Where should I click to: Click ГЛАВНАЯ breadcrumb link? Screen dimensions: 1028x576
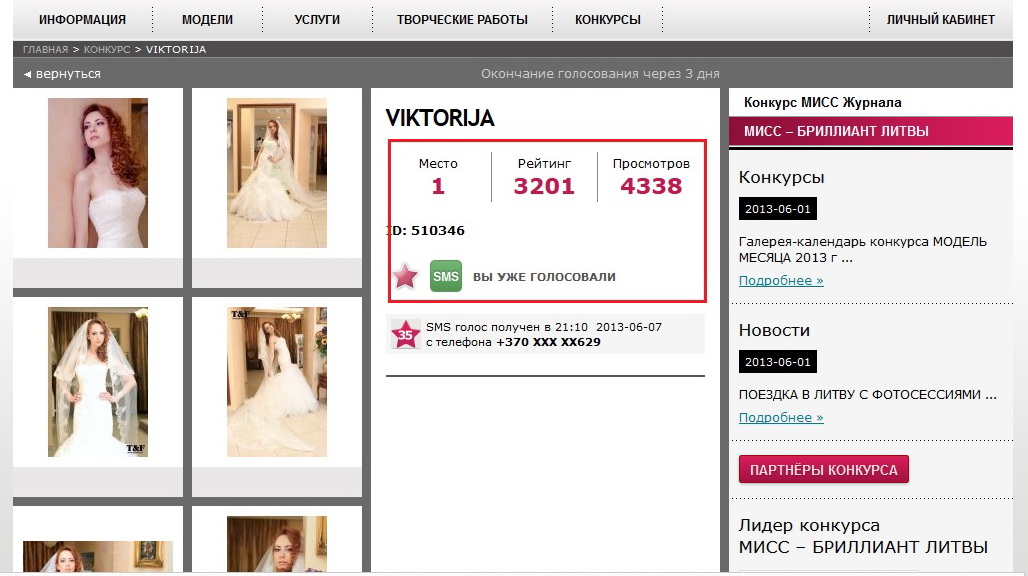point(45,49)
